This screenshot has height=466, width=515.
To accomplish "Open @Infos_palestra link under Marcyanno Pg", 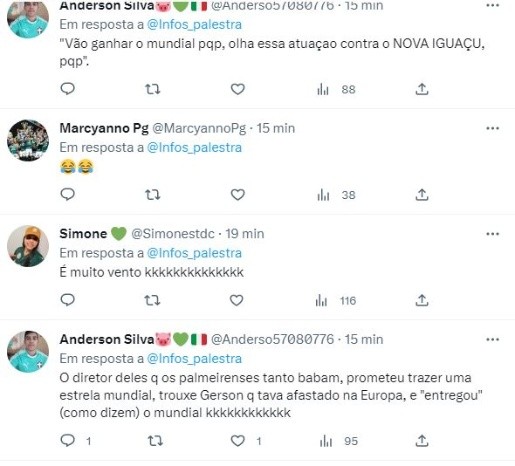I will click(x=194, y=147).
